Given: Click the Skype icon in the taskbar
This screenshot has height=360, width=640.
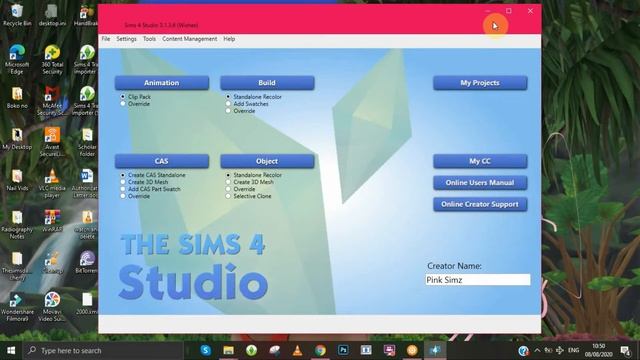Looking at the screenshot, I should click(x=205, y=350).
